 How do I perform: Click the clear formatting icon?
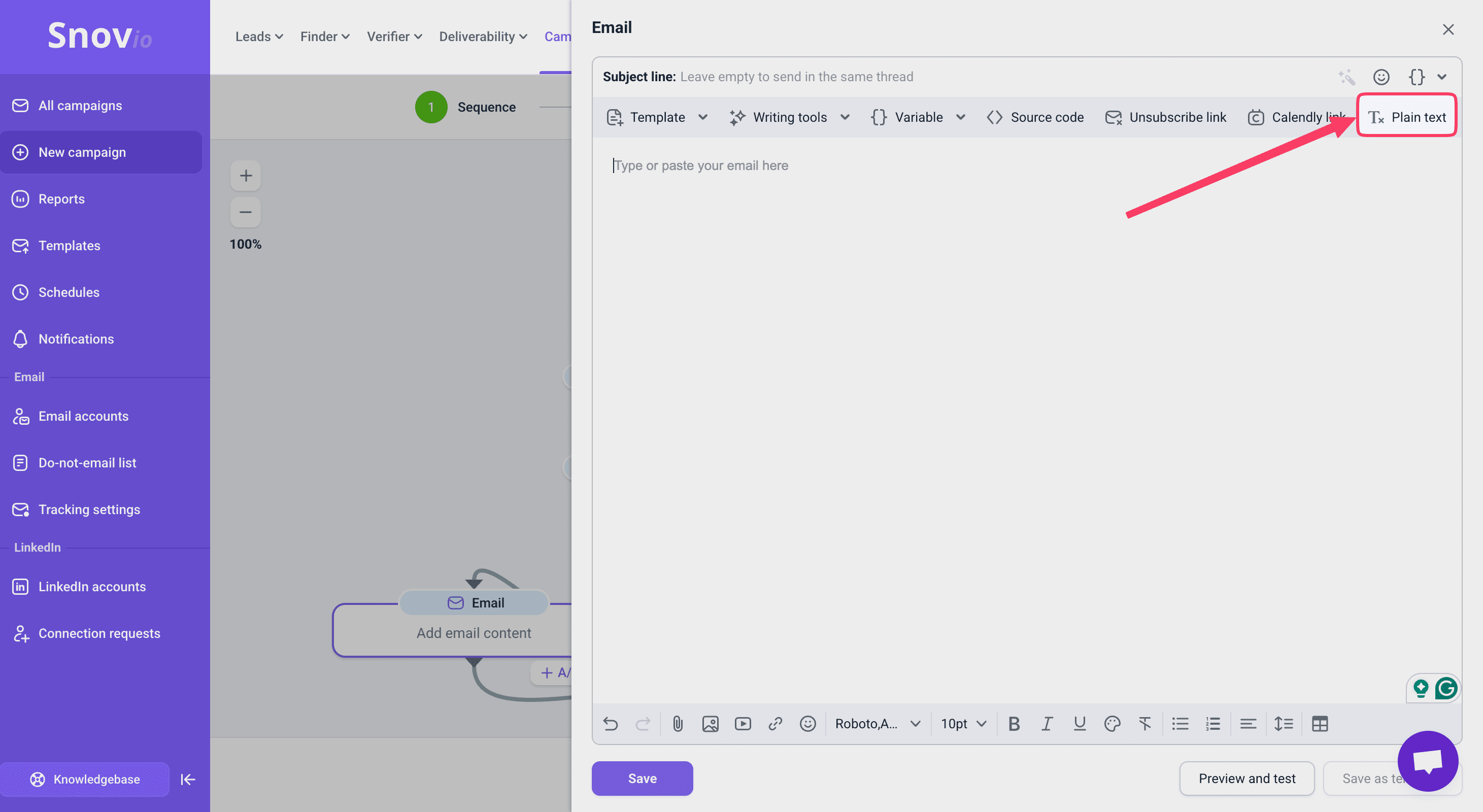1144,723
